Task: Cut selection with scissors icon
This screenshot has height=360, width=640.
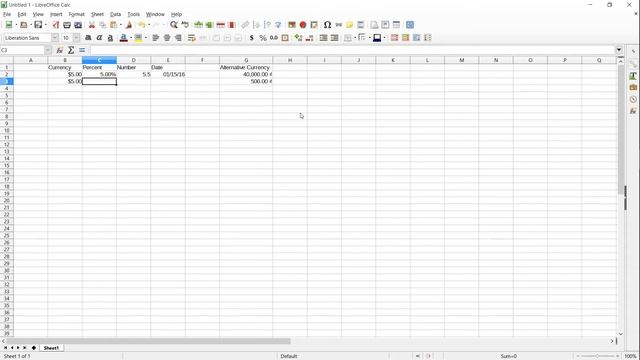Action: pyautogui.click(x=92, y=25)
